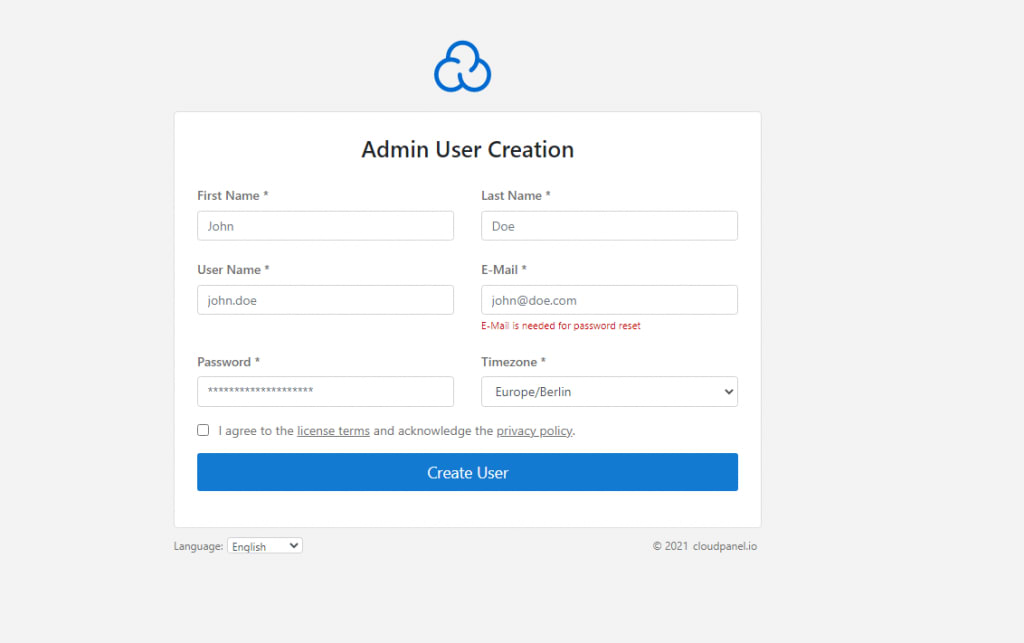This screenshot has height=643, width=1024.
Task: Click the 2021 cloudpanel.io copyright text
Action: click(x=704, y=545)
